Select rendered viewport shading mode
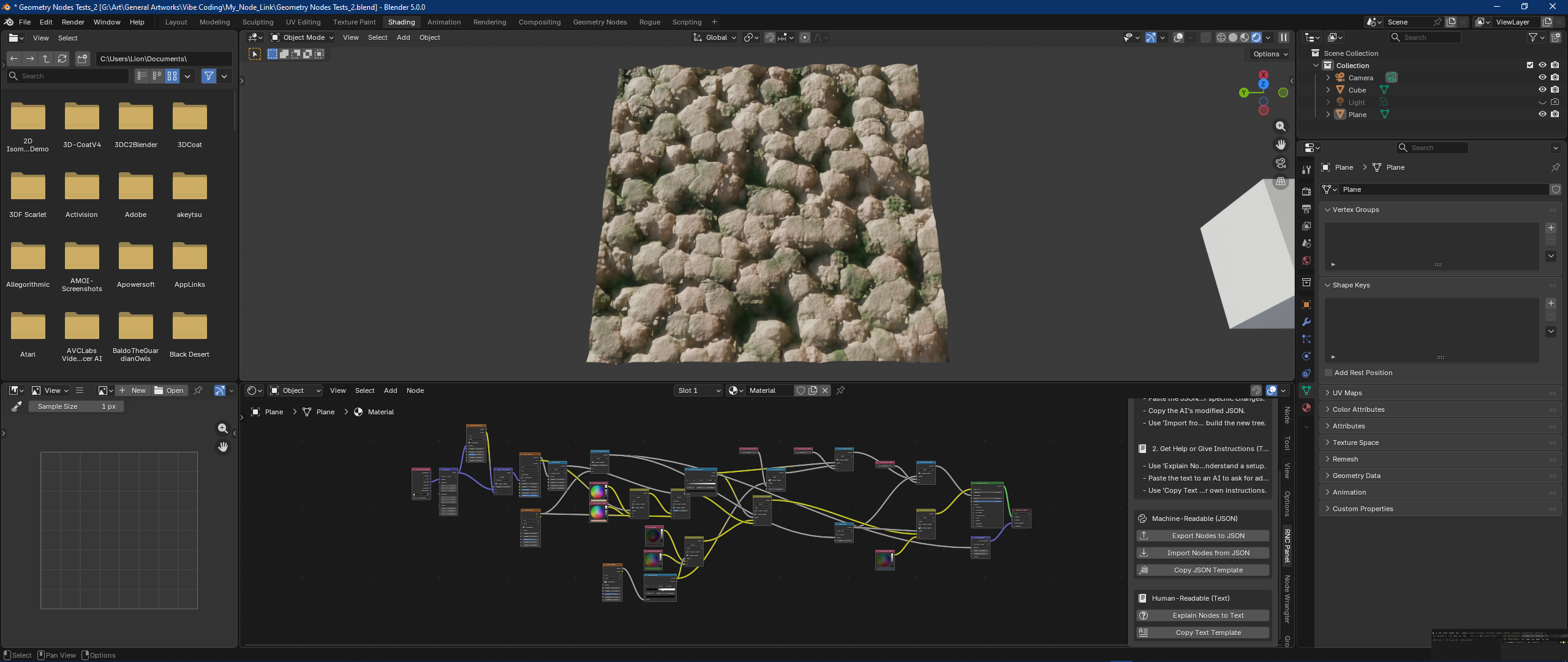 (x=1256, y=37)
